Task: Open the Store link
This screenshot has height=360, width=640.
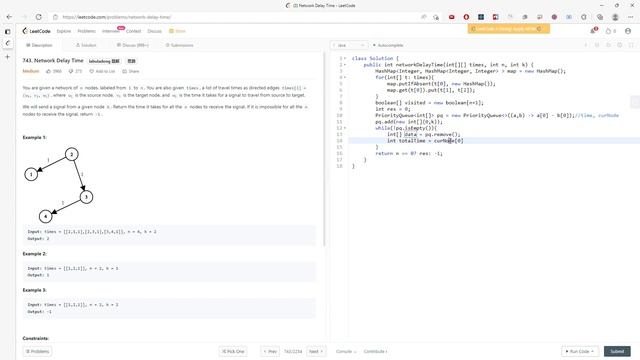Action: tap(178, 31)
